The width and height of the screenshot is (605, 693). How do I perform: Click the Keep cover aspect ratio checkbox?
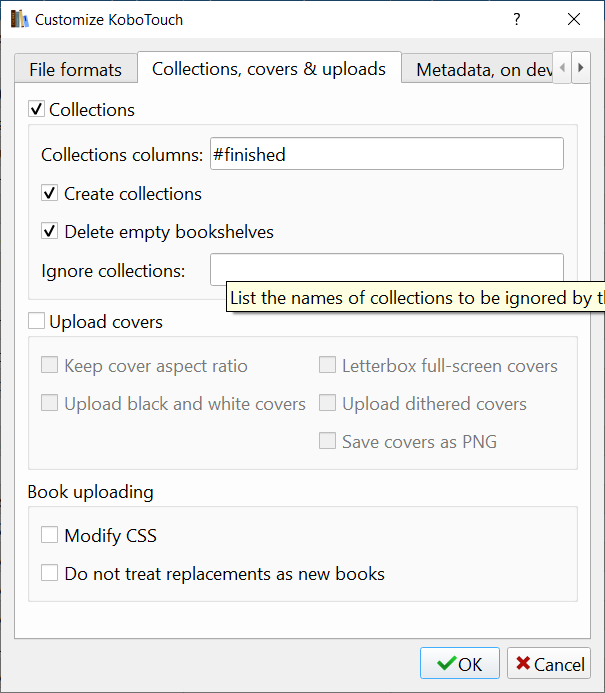[49, 366]
